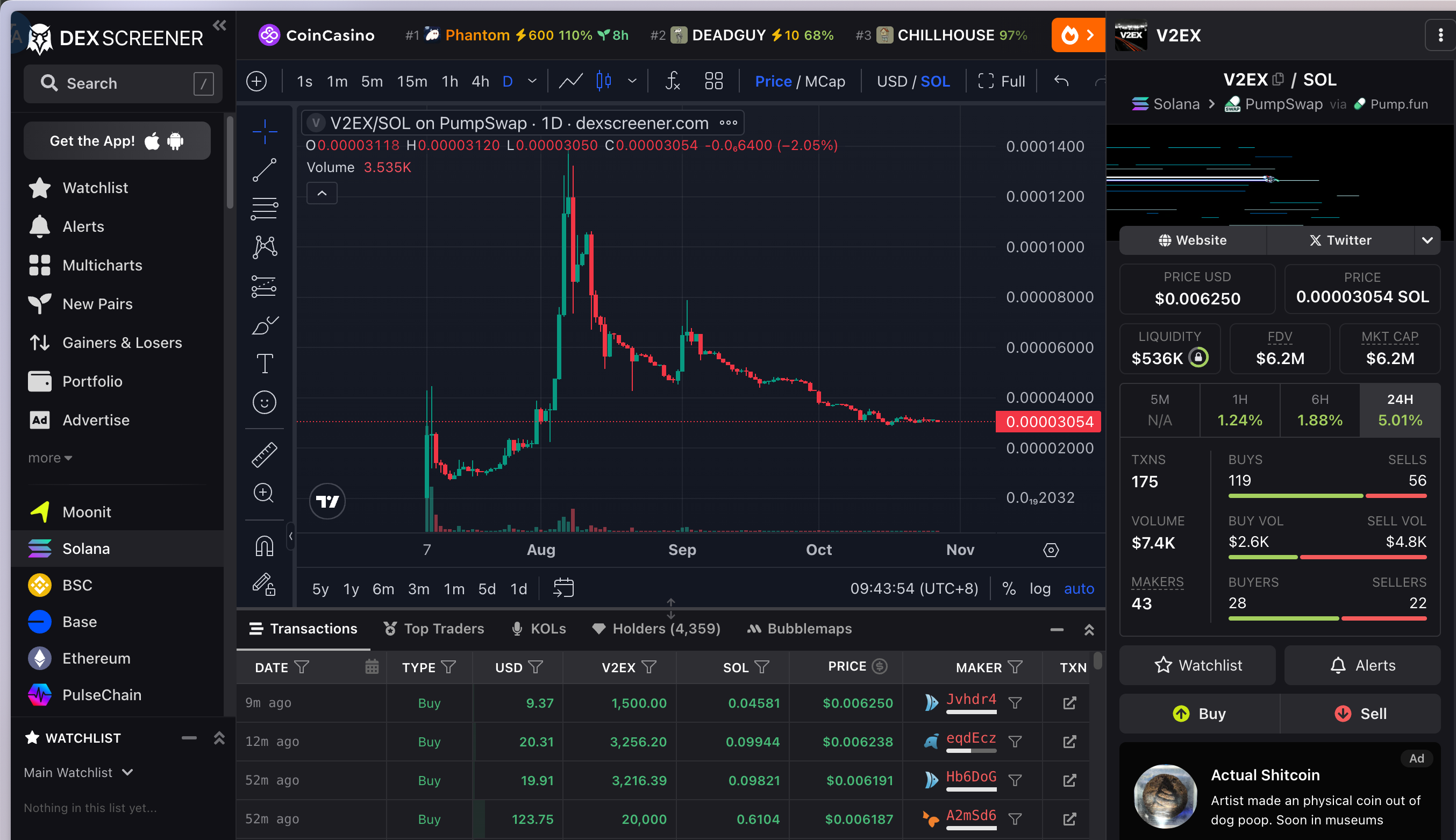
Task: Click the Twitter link button
Action: pyautogui.click(x=1340, y=240)
